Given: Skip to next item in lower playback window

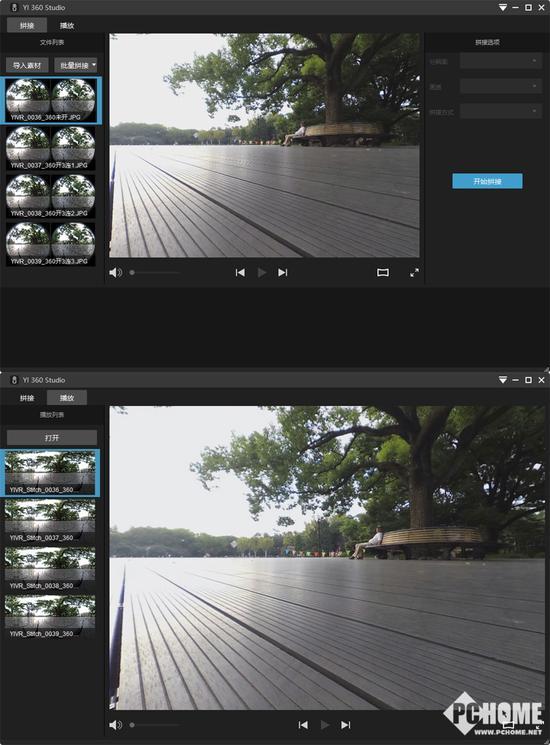Looking at the screenshot, I should 345,725.
